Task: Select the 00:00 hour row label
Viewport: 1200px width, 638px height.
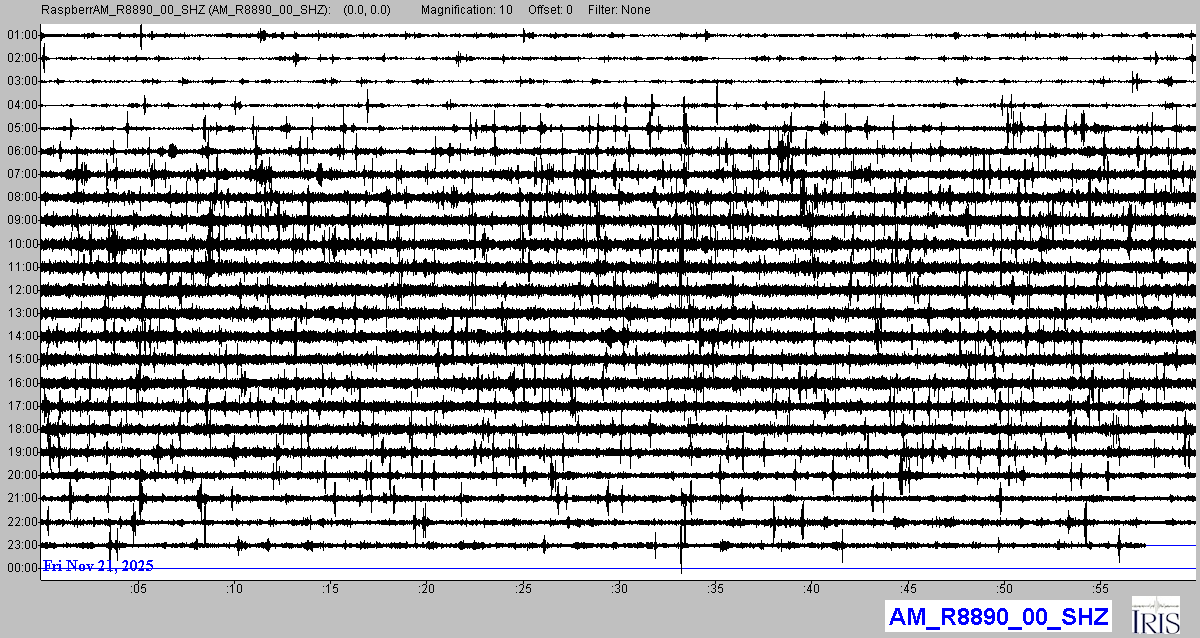Action: coord(22,568)
